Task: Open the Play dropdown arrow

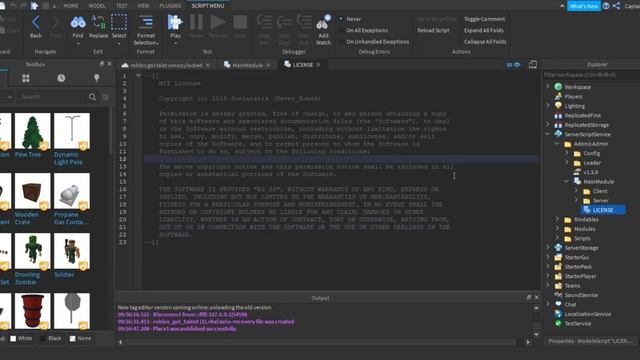Action: pos(175,43)
